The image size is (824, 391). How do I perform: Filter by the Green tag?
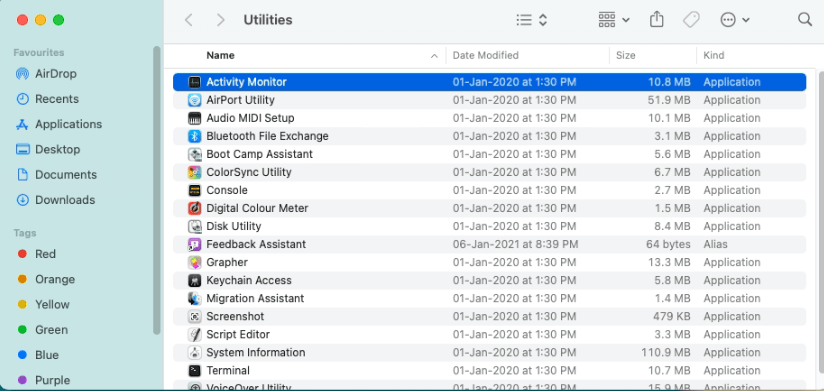43,330
